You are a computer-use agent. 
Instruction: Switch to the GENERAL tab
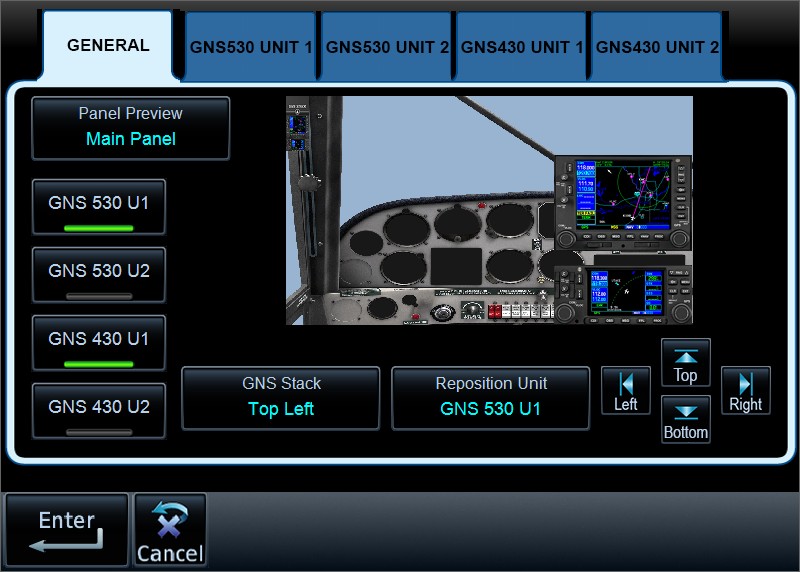click(x=108, y=45)
